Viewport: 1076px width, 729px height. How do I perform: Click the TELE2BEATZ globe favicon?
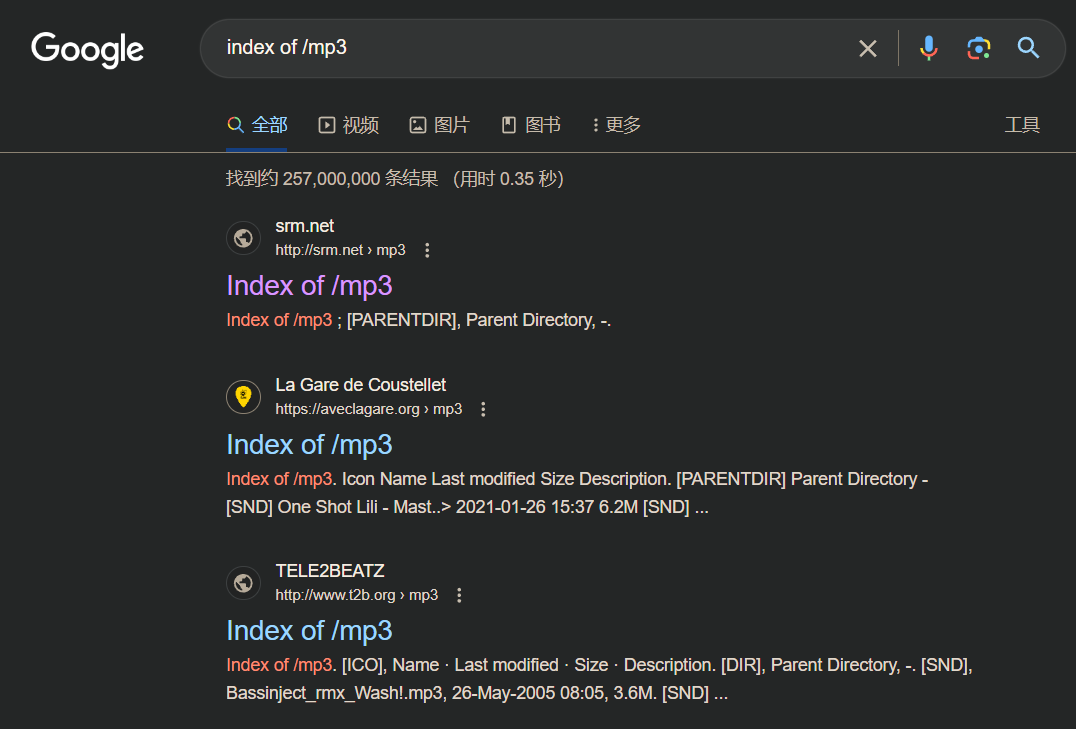(x=244, y=583)
